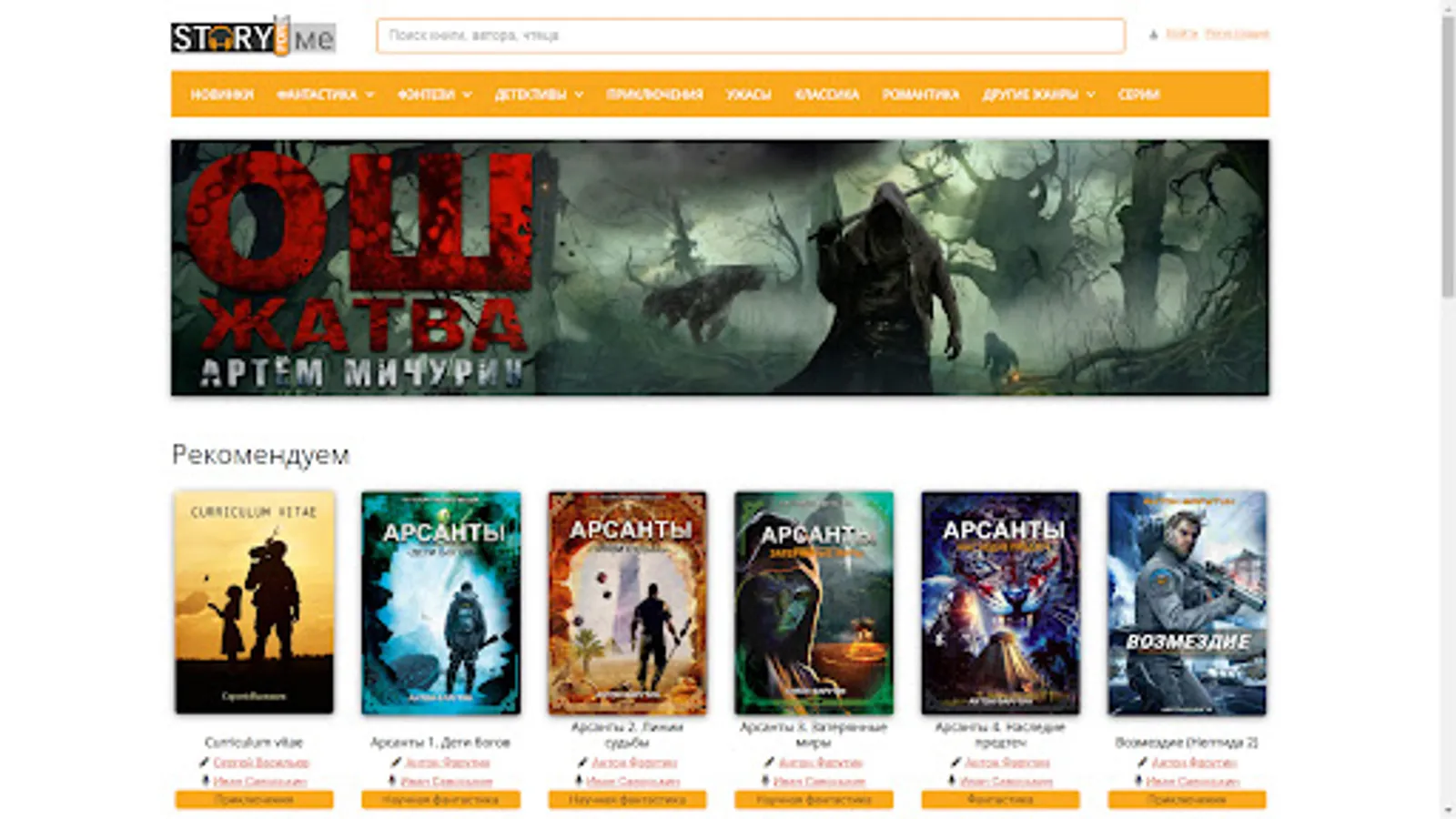This screenshot has width=1456, height=819.
Task: Open the author link under Curriculum vitae
Action: click(261, 763)
